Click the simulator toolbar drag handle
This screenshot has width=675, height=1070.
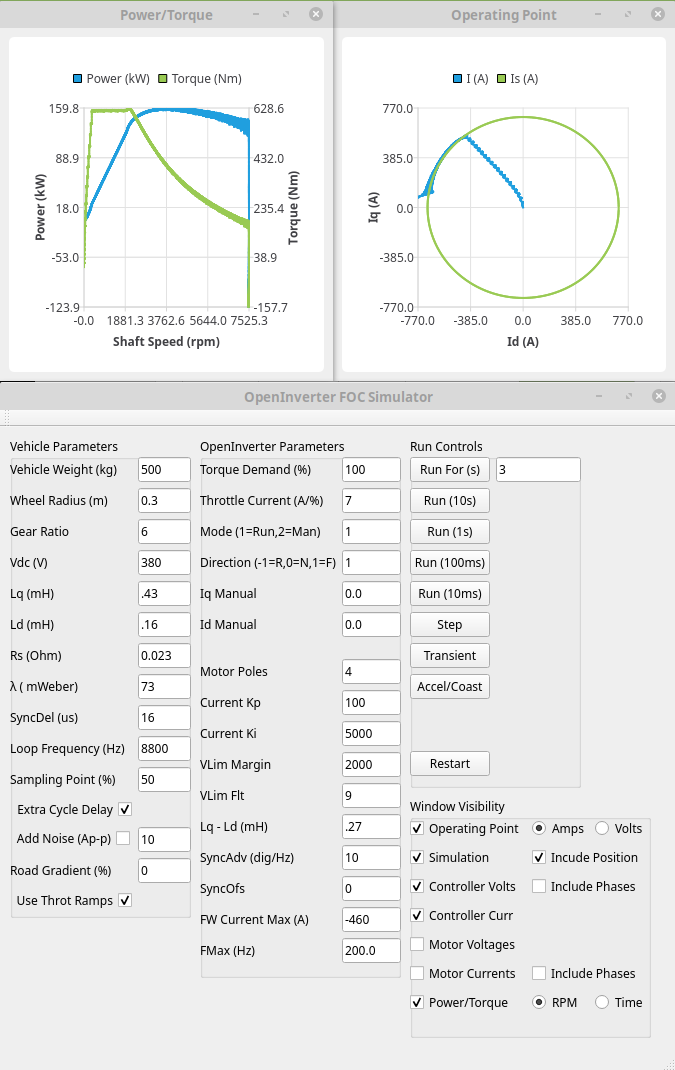pos(7,418)
